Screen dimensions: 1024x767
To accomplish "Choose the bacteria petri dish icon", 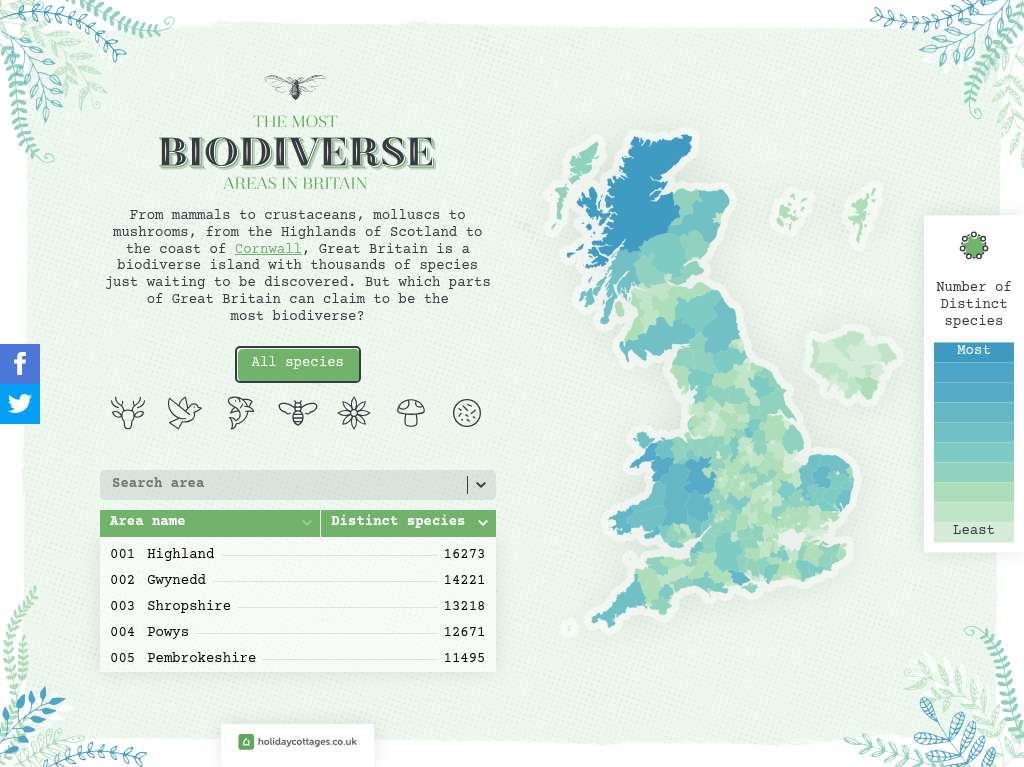I will [467, 412].
